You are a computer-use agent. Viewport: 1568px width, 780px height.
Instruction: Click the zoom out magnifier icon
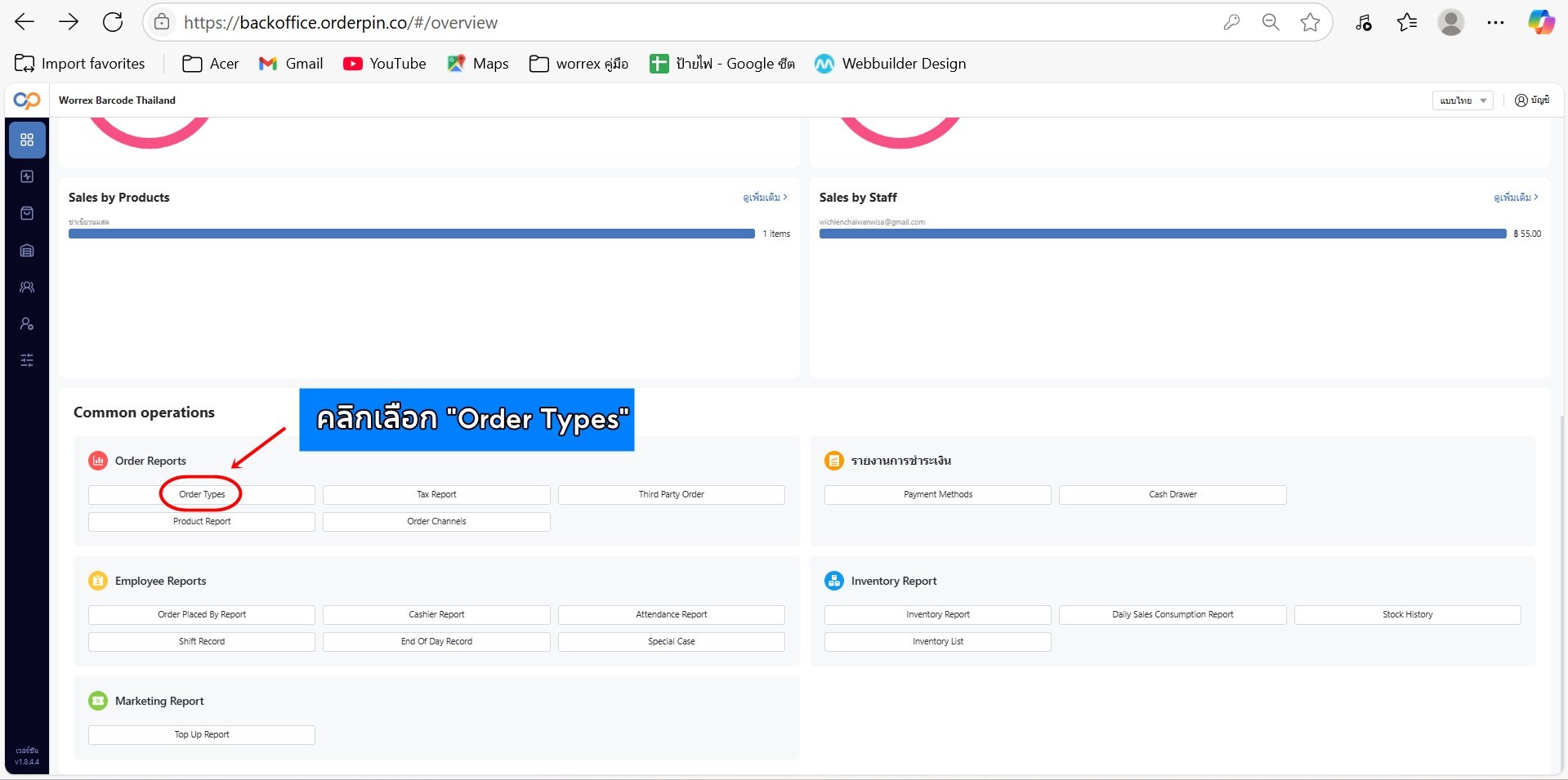[x=1271, y=22]
